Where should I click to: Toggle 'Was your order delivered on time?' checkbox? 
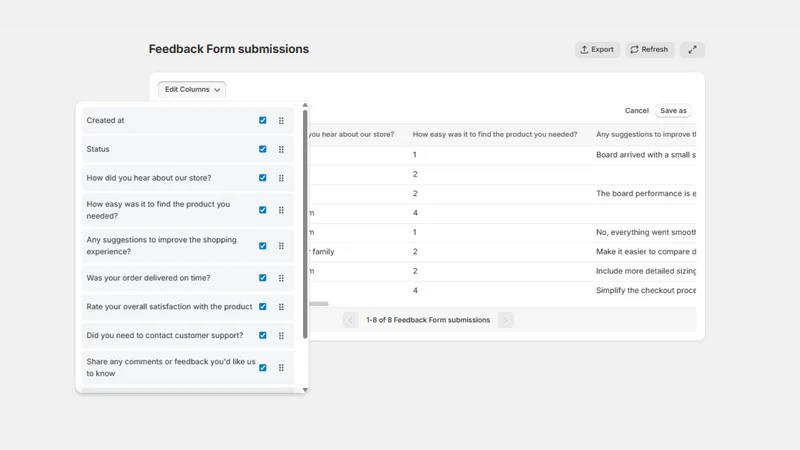point(263,278)
